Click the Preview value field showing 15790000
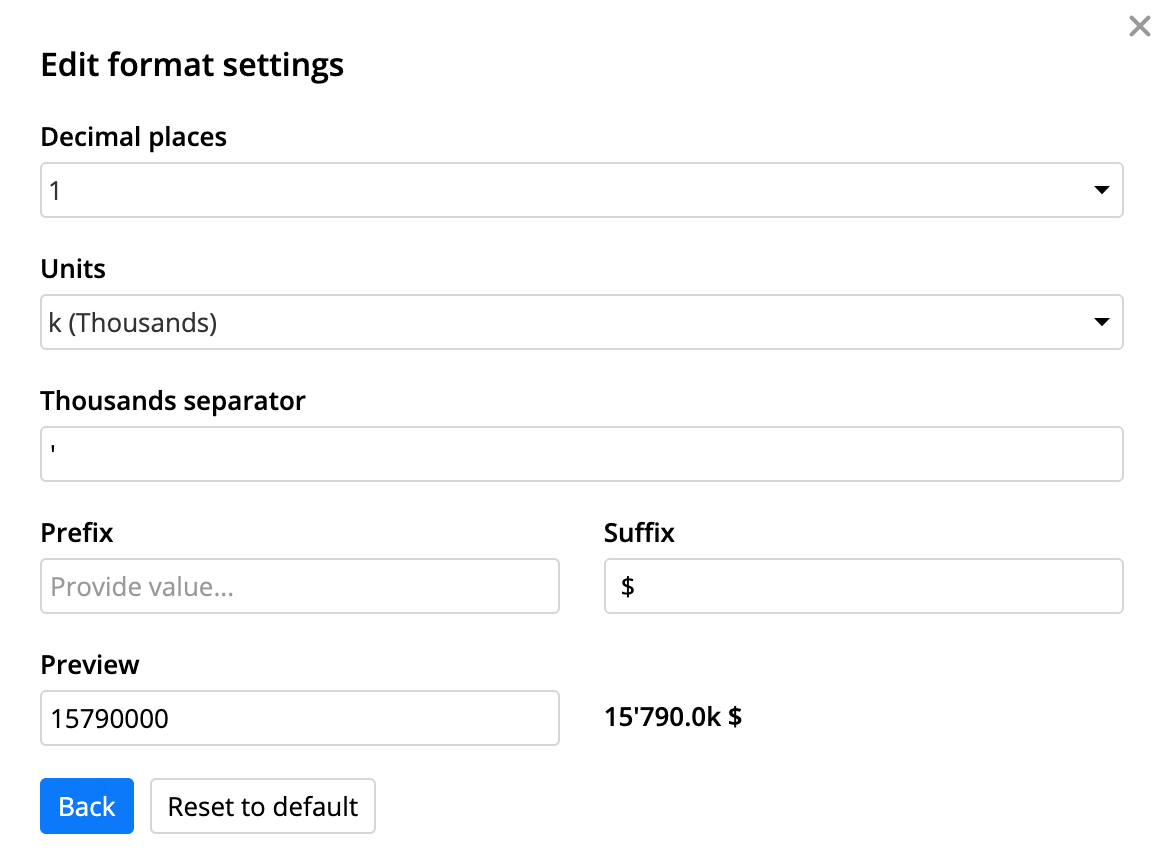Image resolution: width=1164 pixels, height=868 pixels. [x=299, y=718]
